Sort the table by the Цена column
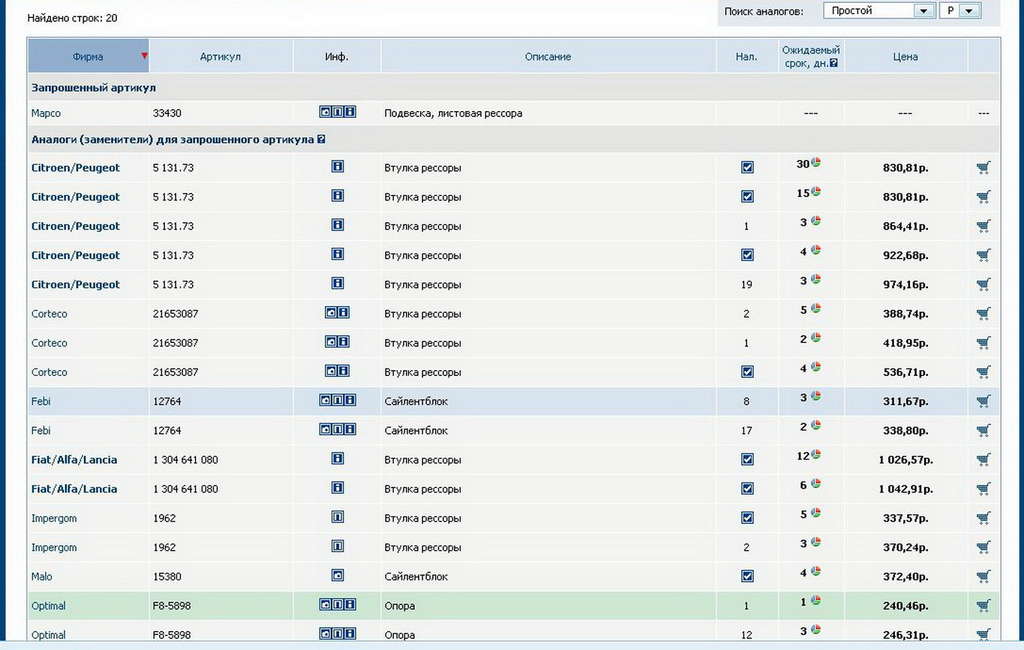1024x650 pixels. [905, 57]
